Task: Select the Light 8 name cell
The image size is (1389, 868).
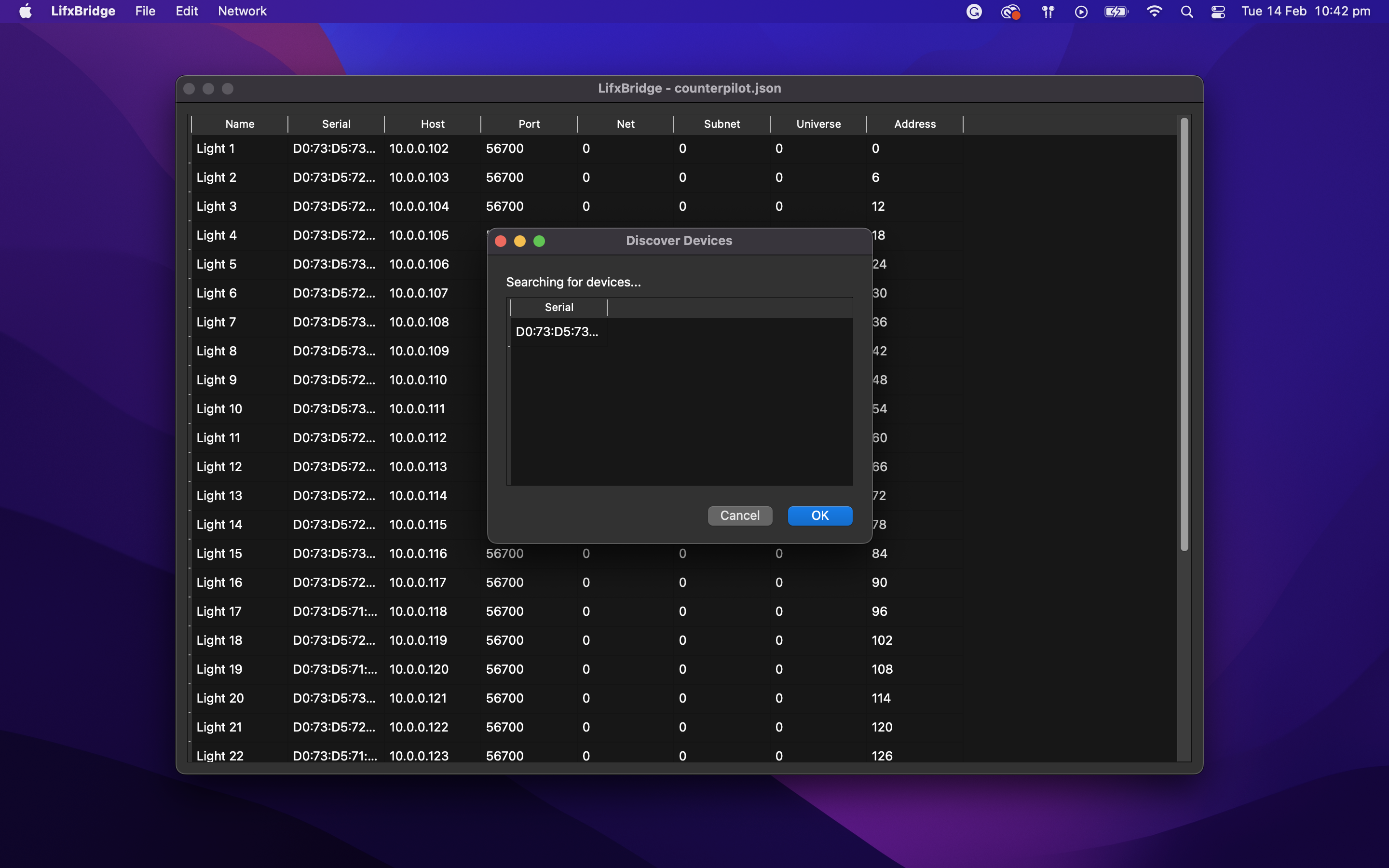Action: click(x=239, y=351)
